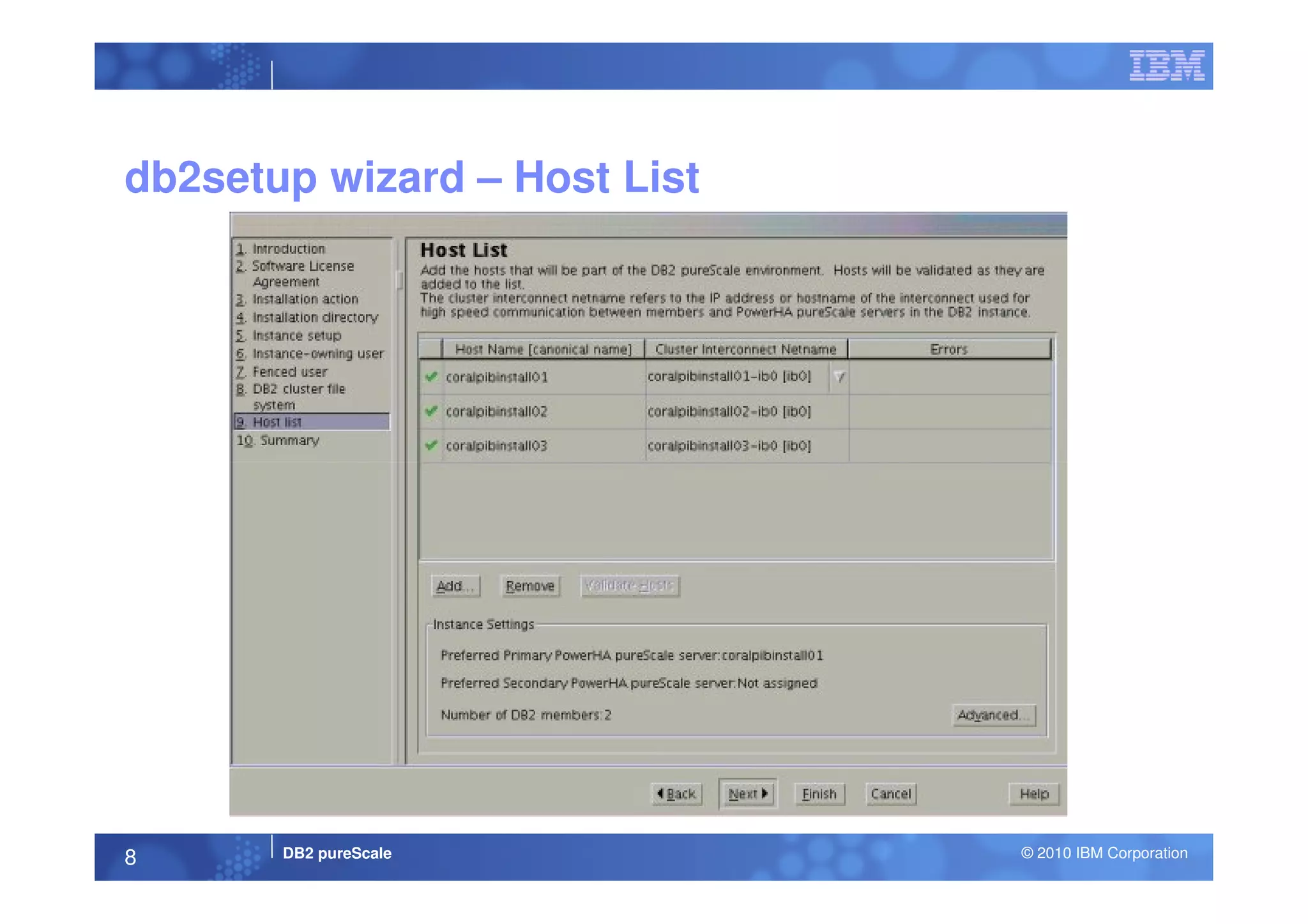This screenshot has width=1308, height=924.
Task: Select the coralpibinstall03 host name cell
Action: tap(544, 445)
